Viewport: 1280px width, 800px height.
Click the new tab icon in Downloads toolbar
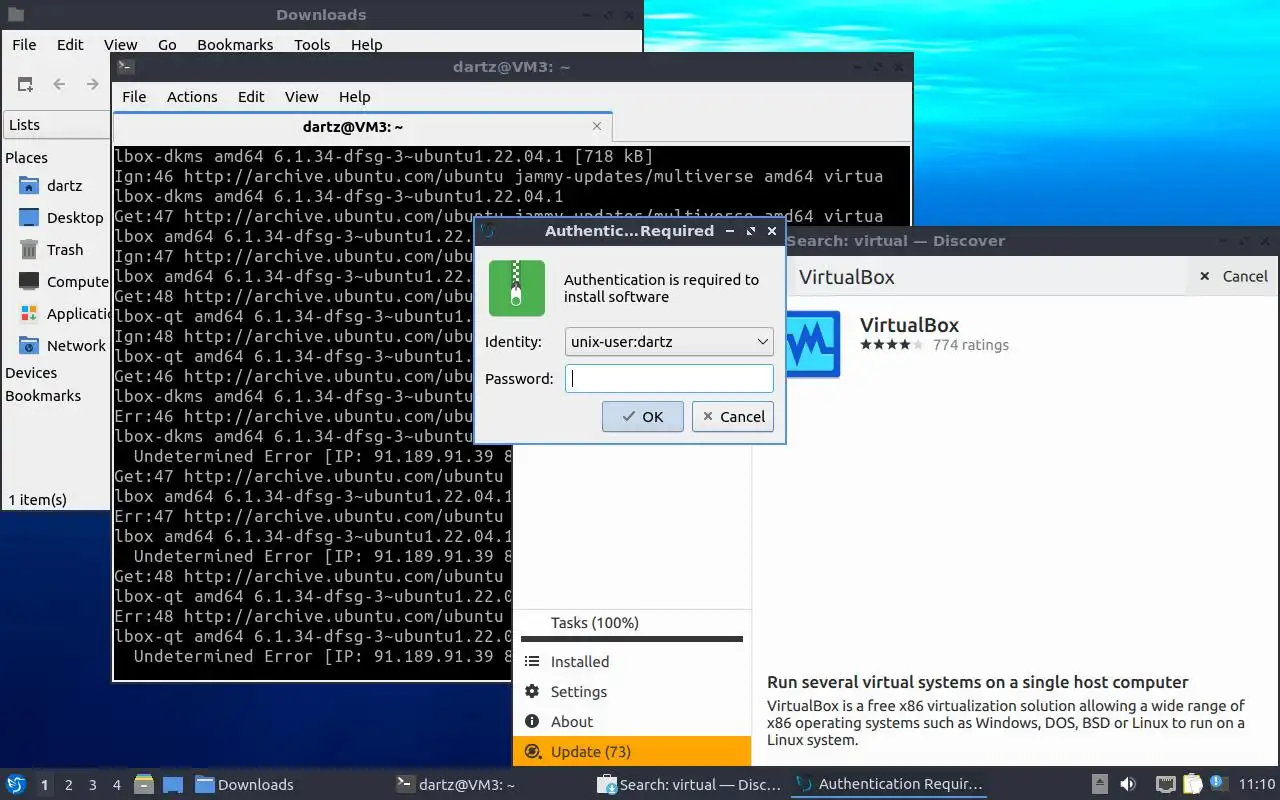[x=25, y=85]
